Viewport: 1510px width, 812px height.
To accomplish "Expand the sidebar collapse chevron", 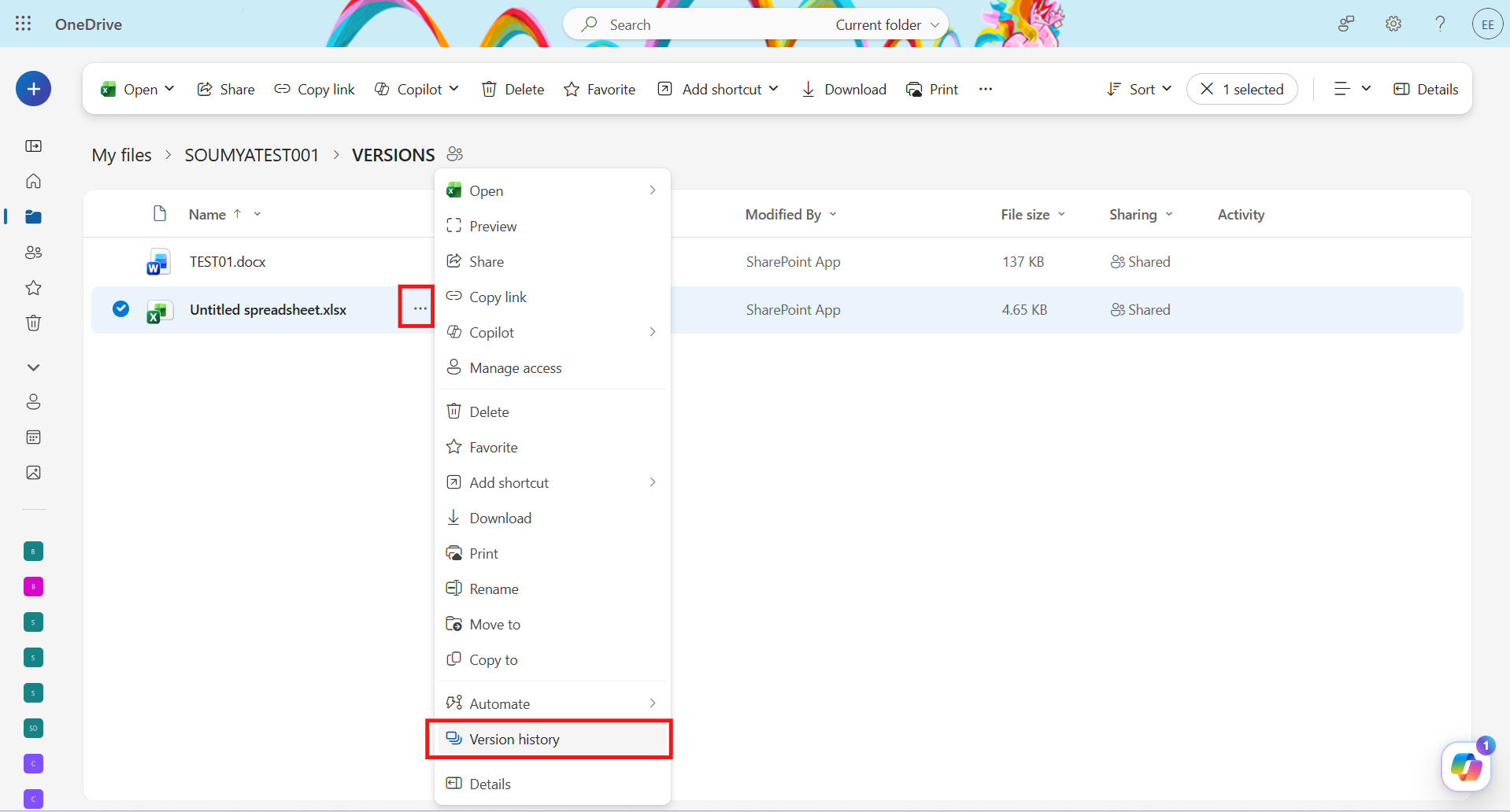I will [33, 367].
